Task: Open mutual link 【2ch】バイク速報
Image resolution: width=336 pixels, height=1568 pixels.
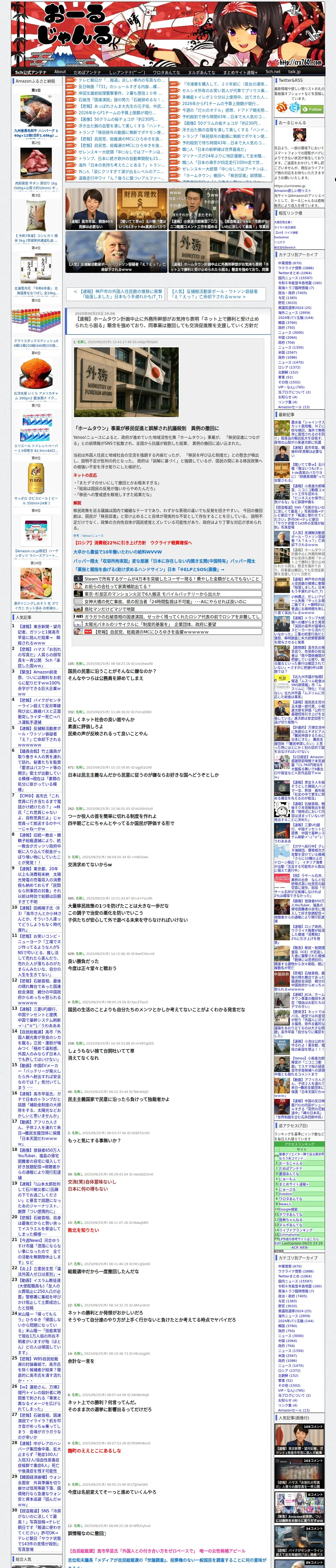Action: click(286, 233)
